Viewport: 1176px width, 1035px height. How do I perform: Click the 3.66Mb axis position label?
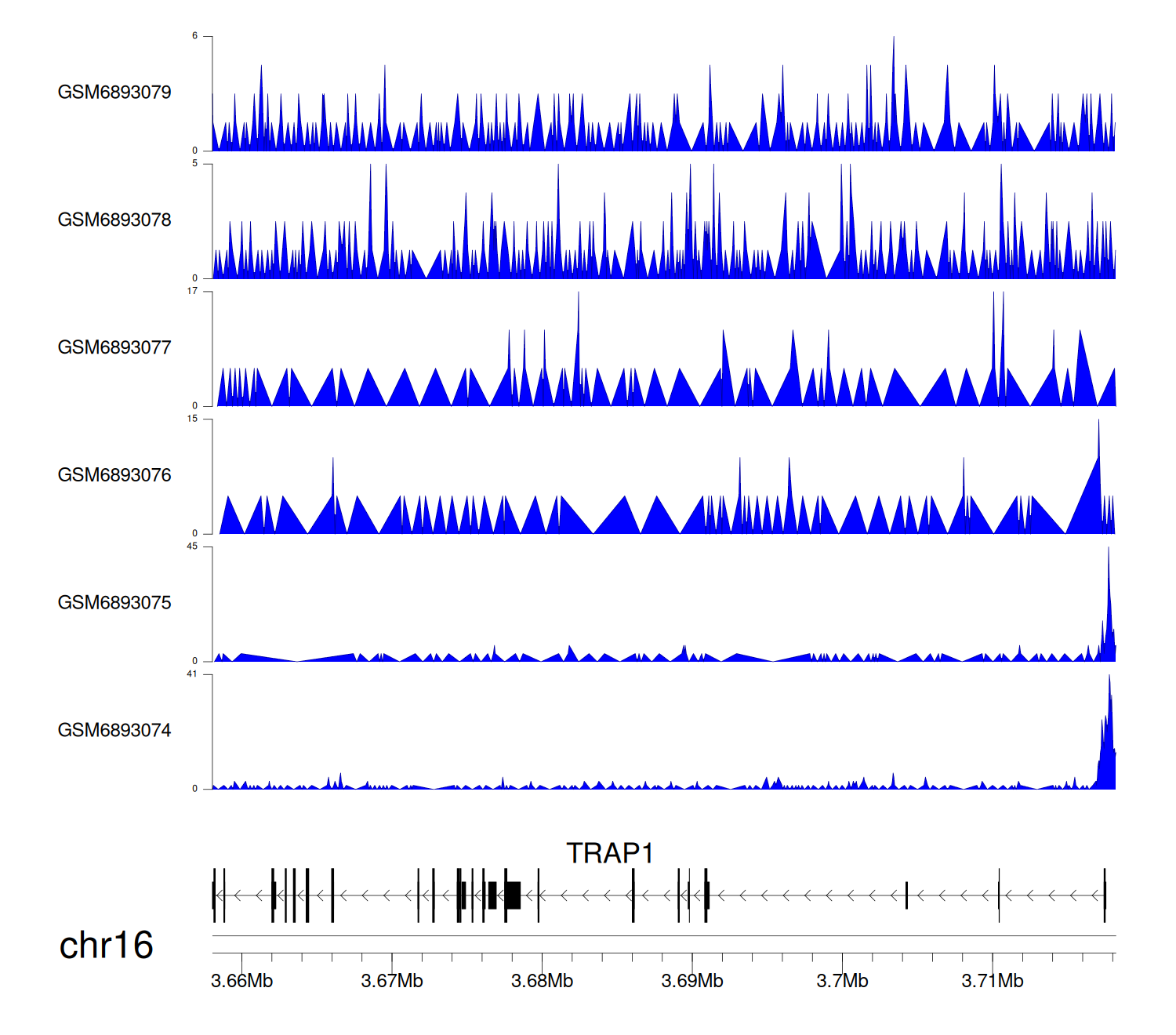pyautogui.click(x=241, y=981)
